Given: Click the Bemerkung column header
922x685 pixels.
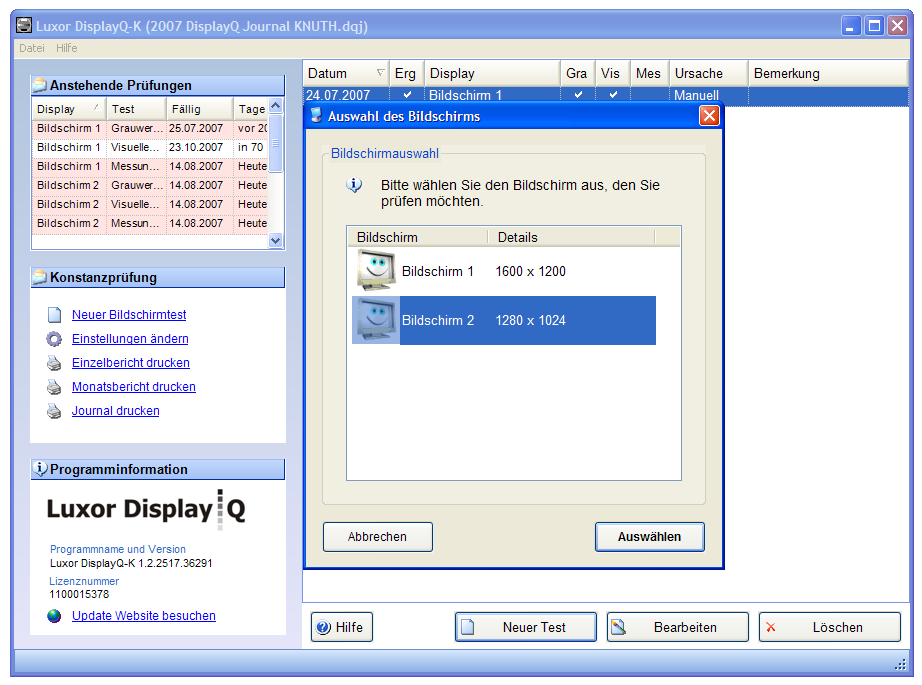Looking at the screenshot, I should [828, 73].
